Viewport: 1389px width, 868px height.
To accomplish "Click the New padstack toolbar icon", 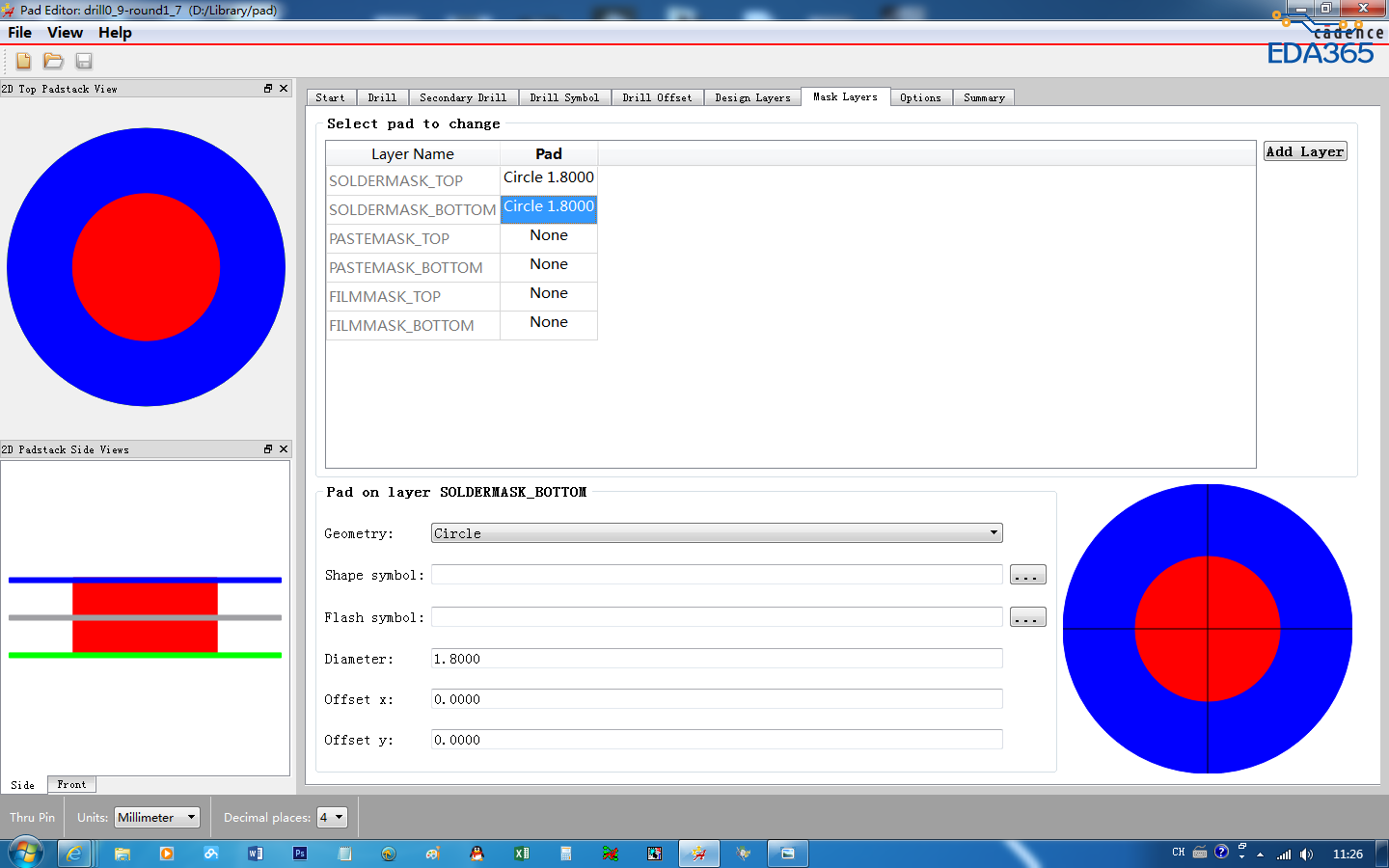I will click(23, 61).
